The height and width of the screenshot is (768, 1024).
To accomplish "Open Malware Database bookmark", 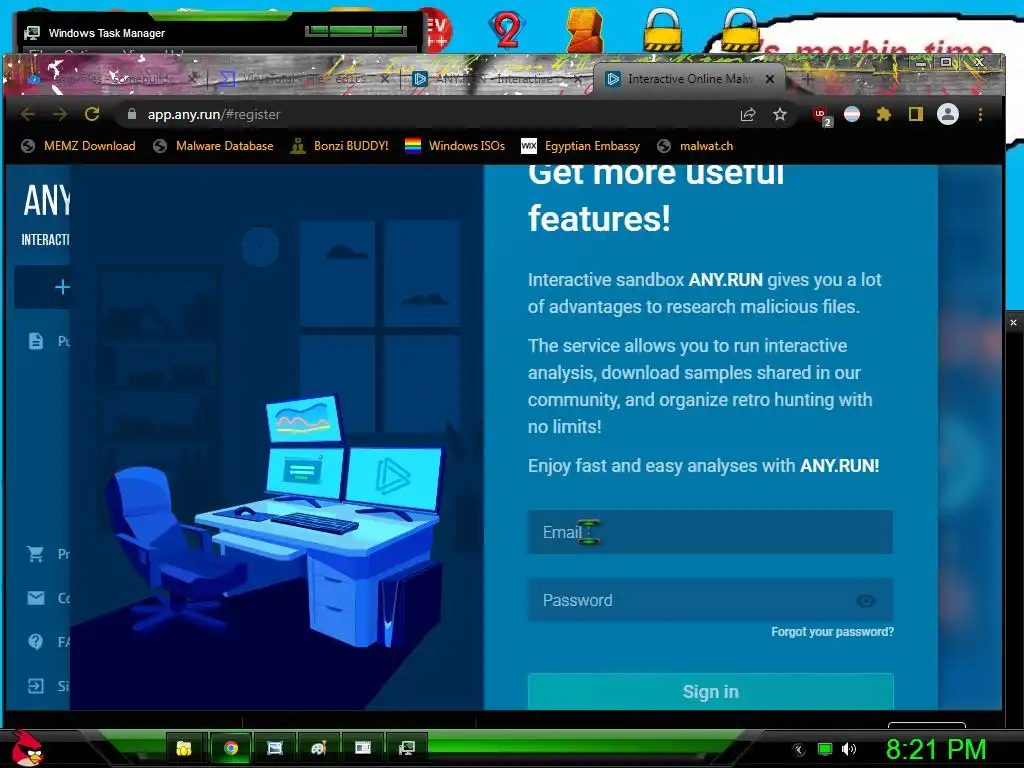I will pyautogui.click(x=214, y=146).
